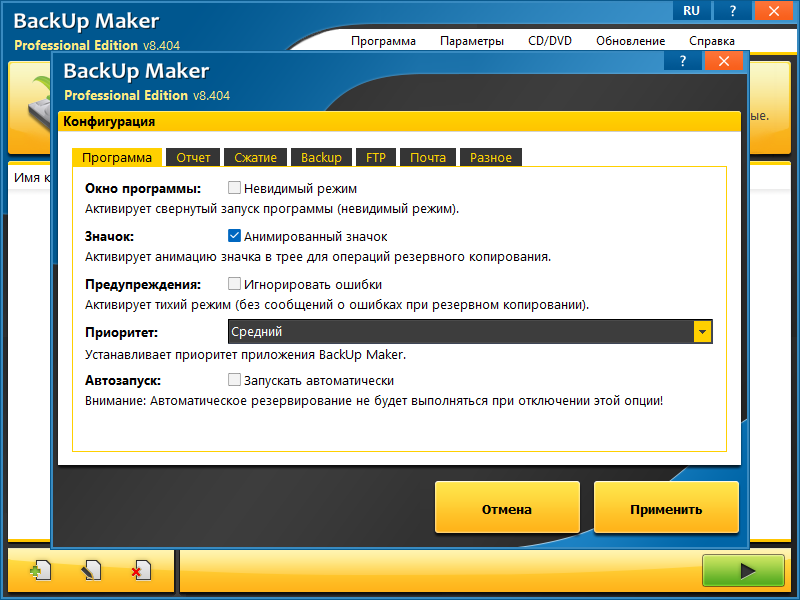Click the Предупреждения: label
The image size is (800, 600).
click(x=143, y=285)
